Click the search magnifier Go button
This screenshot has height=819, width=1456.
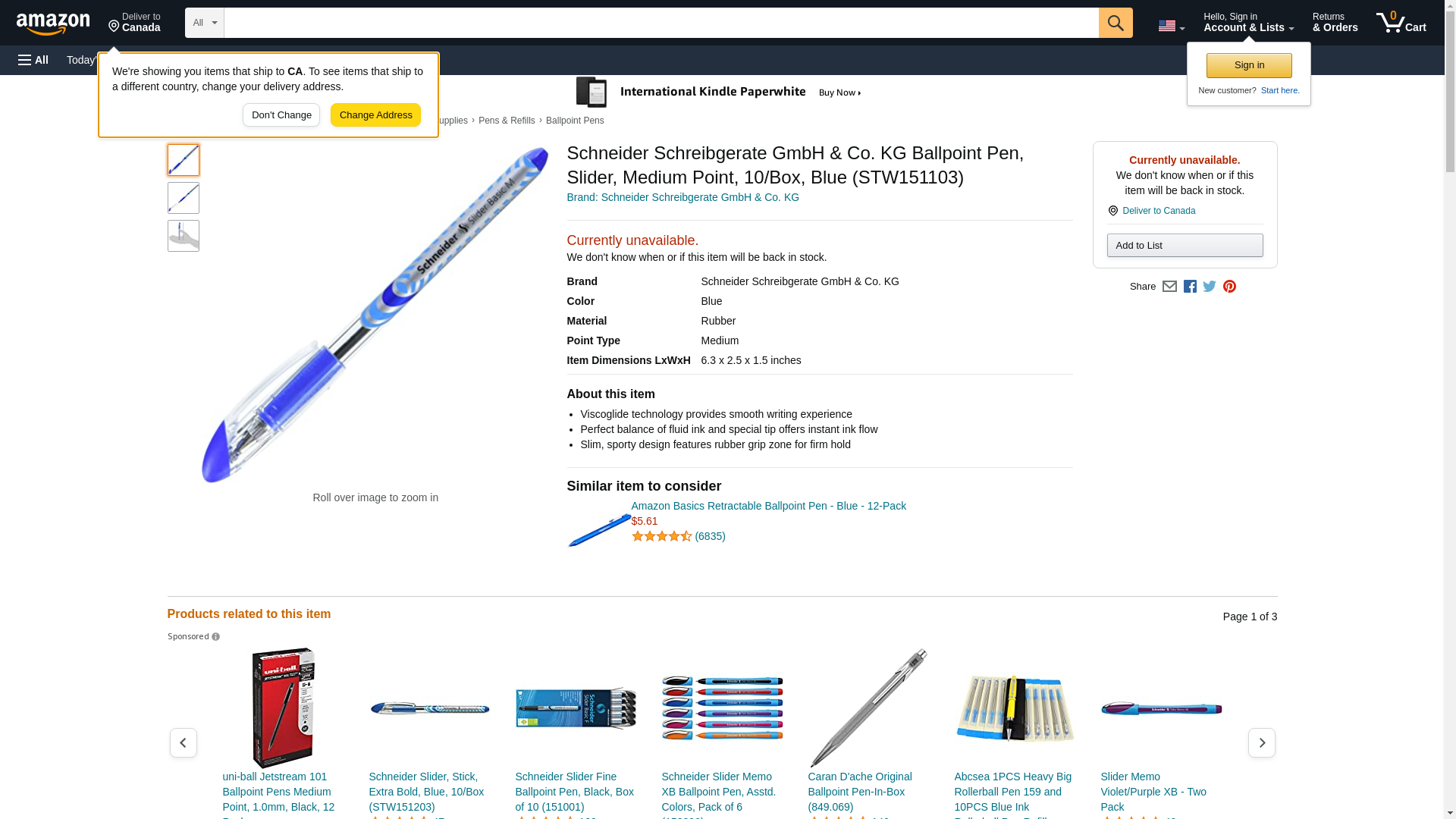point(1116,23)
